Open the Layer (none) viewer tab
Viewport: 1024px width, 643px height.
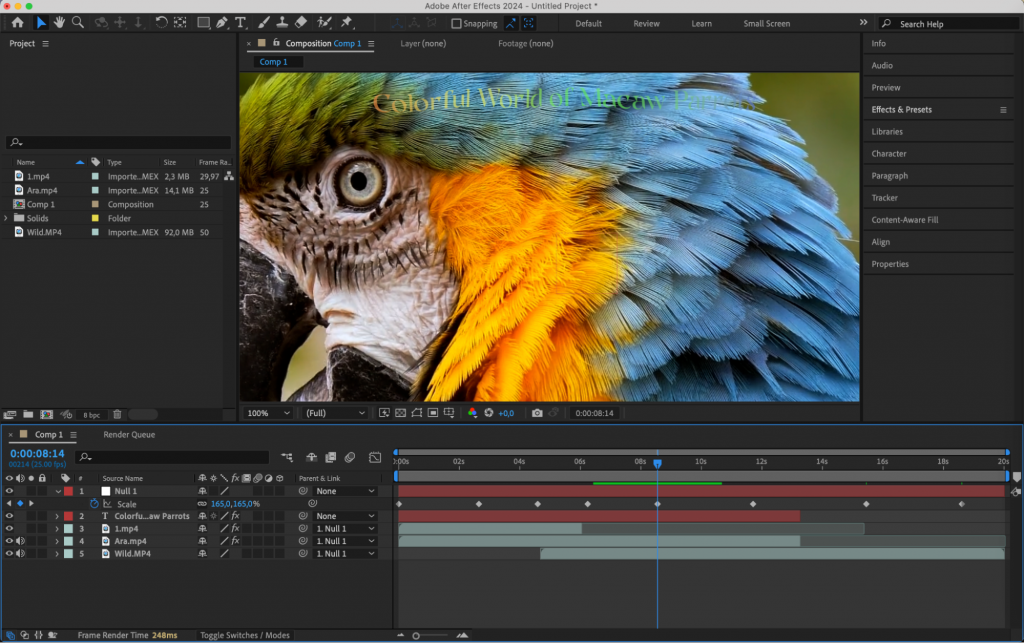pos(423,43)
